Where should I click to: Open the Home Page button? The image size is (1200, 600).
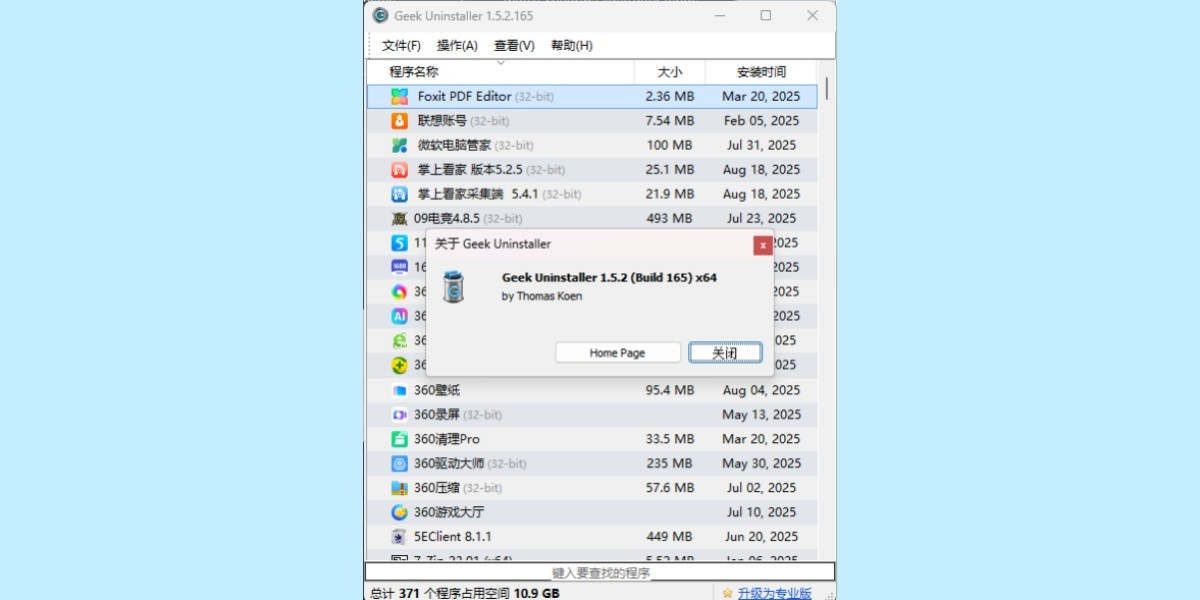(618, 353)
